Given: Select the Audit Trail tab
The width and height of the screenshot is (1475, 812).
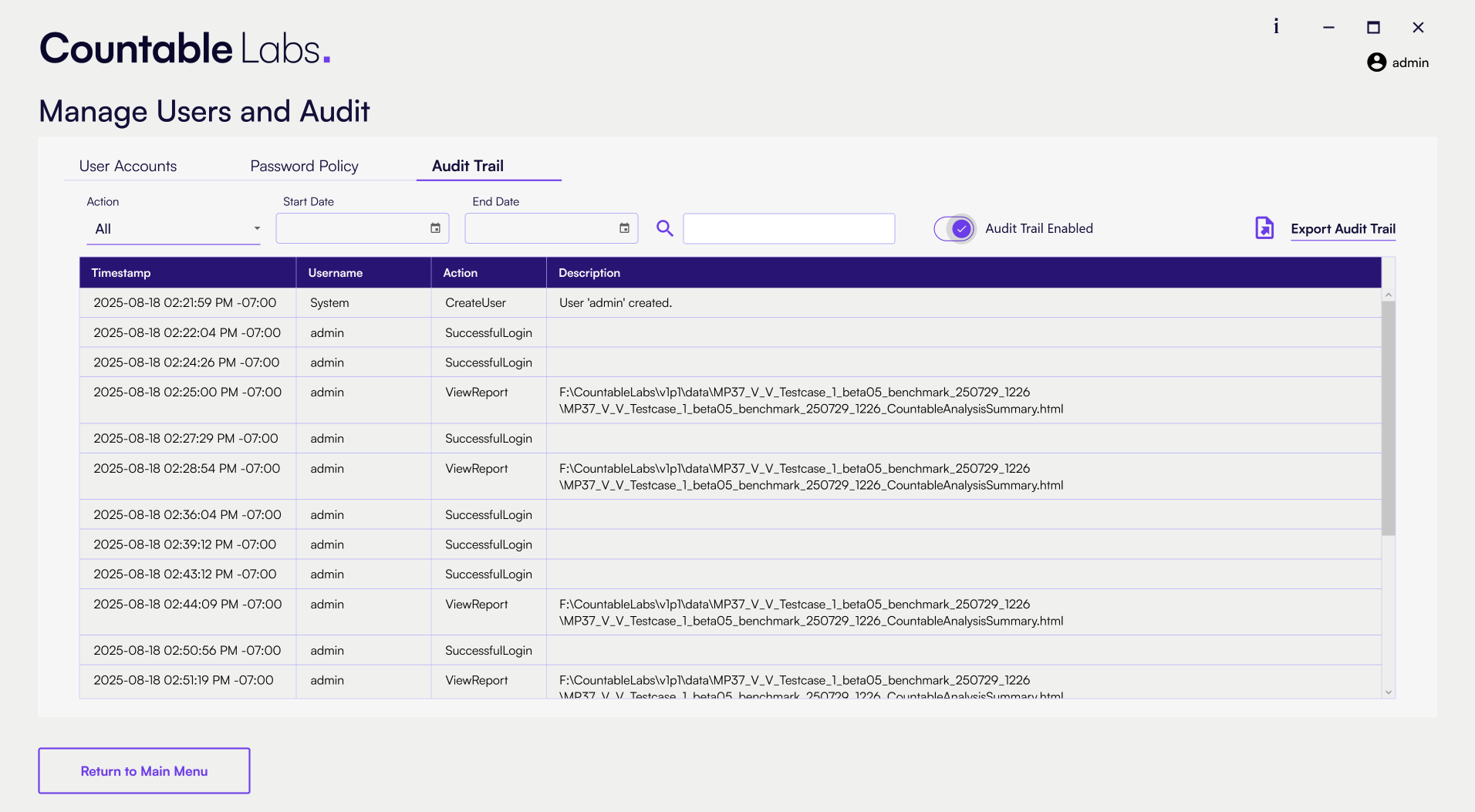Looking at the screenshot, I should (x=467, y=166).
